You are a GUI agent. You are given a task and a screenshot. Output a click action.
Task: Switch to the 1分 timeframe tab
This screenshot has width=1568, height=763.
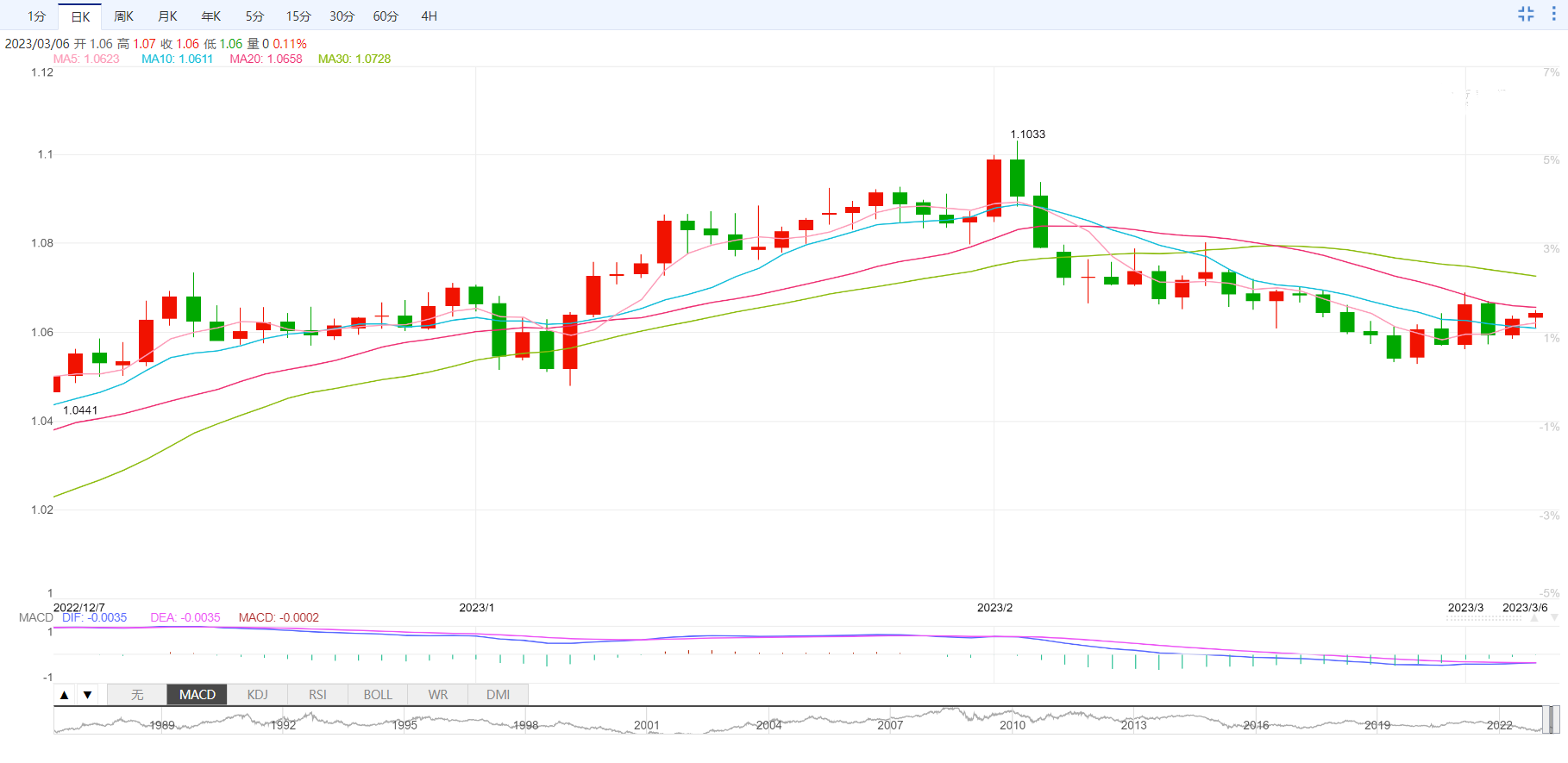[36, 16]
